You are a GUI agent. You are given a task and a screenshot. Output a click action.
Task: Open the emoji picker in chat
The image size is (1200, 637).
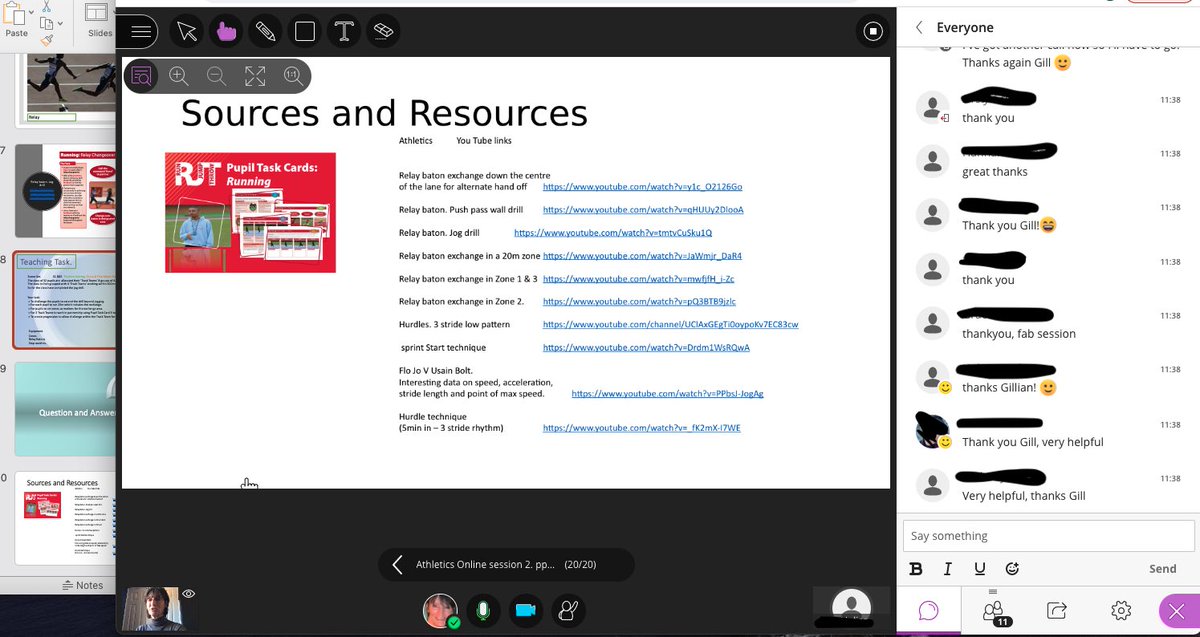[x=1011, y=569]
